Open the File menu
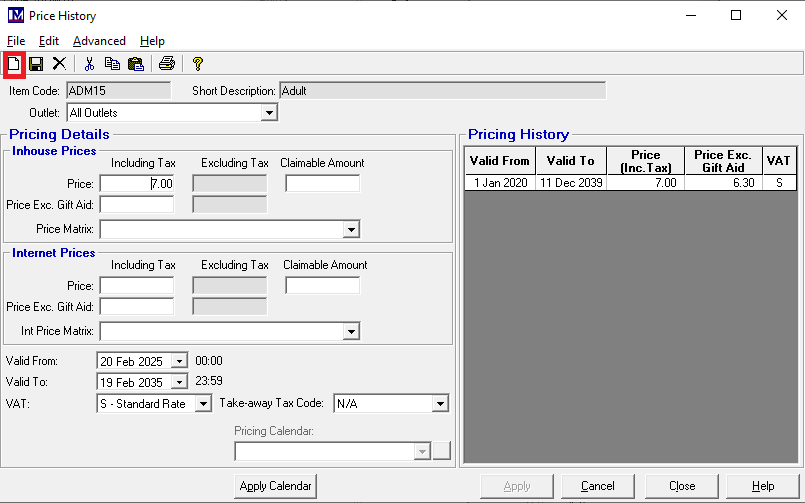 (16, 41)
